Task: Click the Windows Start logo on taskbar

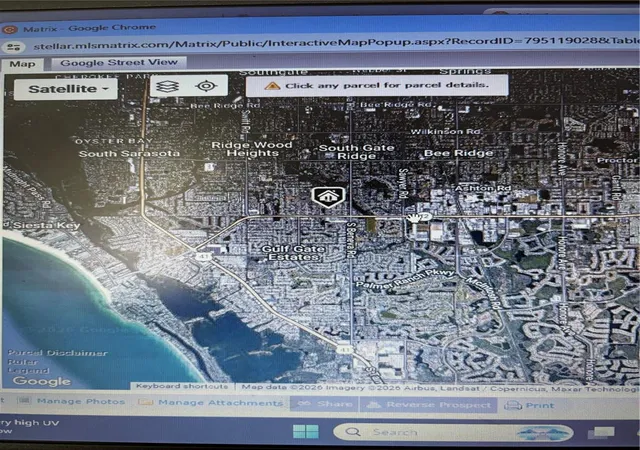Action: pyautogui.click(x=306, y=431)
